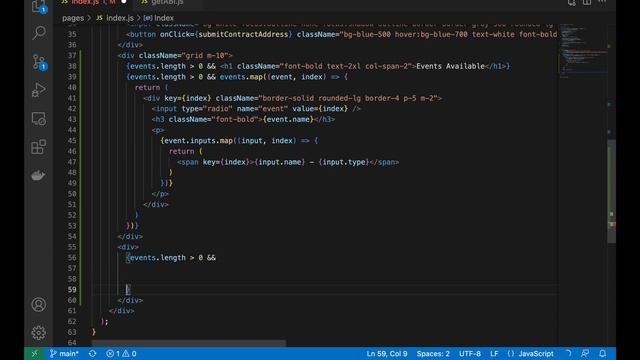The height and width of the screenshot is (360, 640).
Task: Click the horizontal scrollbar at editor bottom
Action: (x=189, y=343)
